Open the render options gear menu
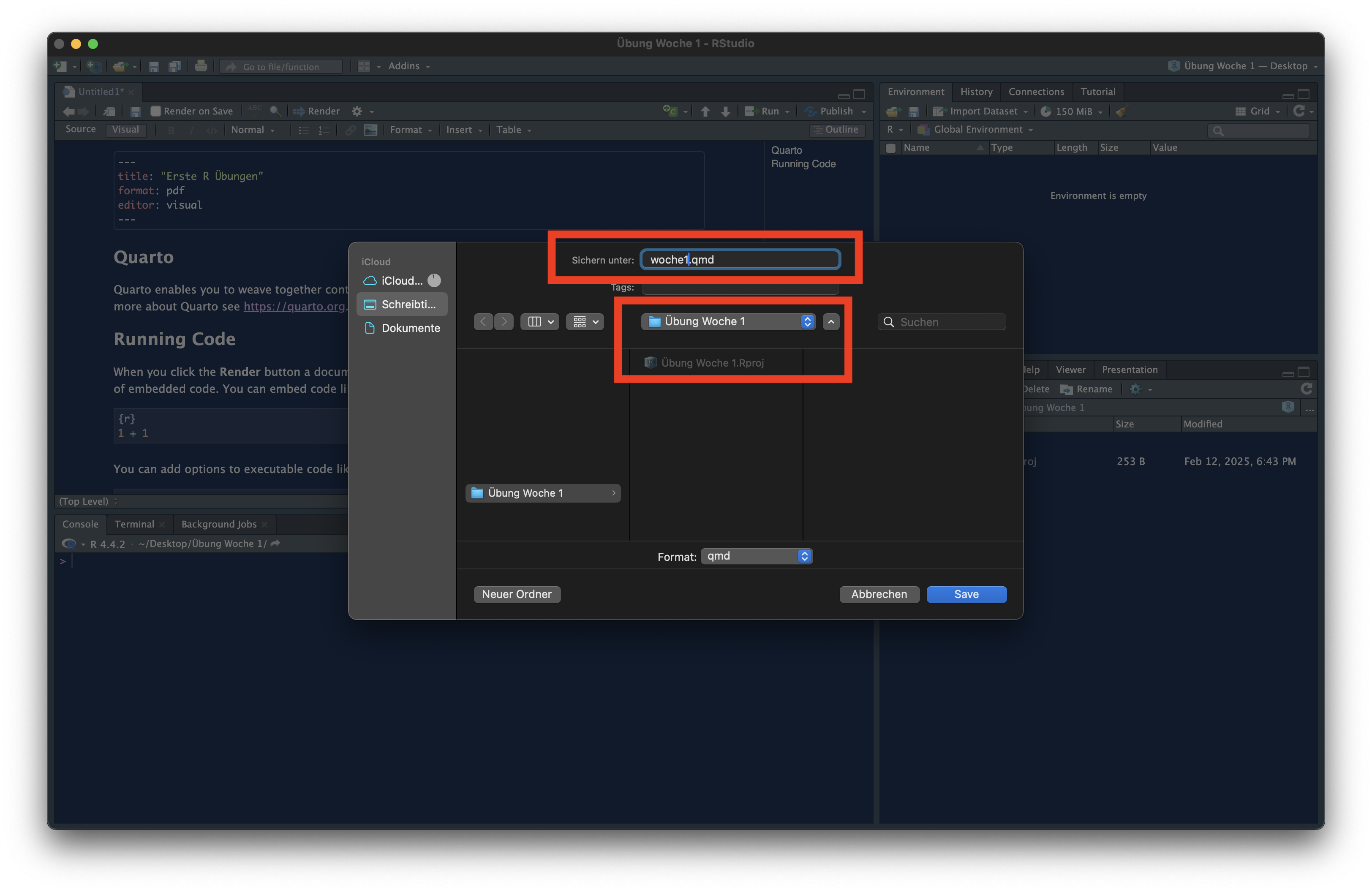This screenshot has height=892, width=1372. [x=362, y=111]
